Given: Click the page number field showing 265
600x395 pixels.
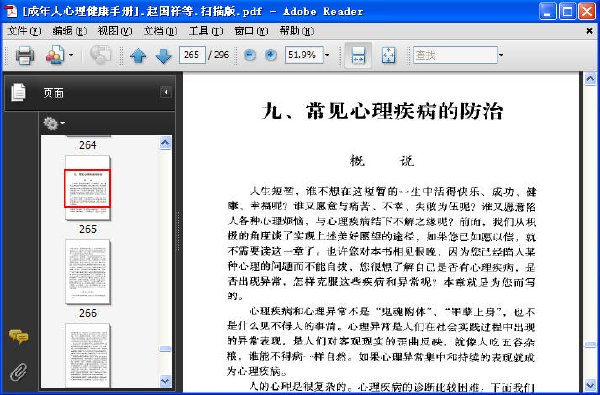Looking at the screenshot, I should coord(192,55).
